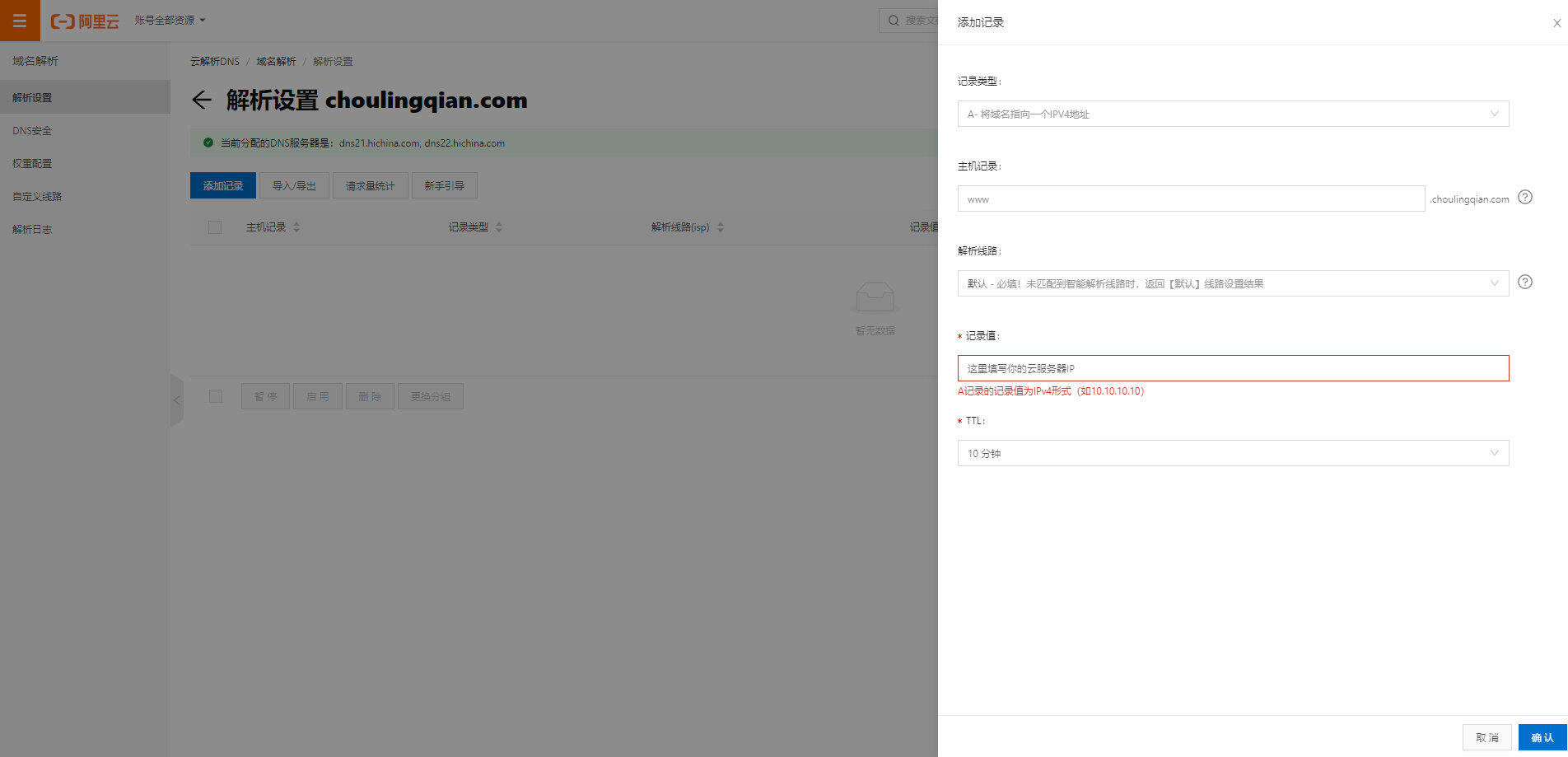1568x757 pixels.
Task: Tick the table header select-all checkbox
Action: pyautogui.click(x=215, y=227)
